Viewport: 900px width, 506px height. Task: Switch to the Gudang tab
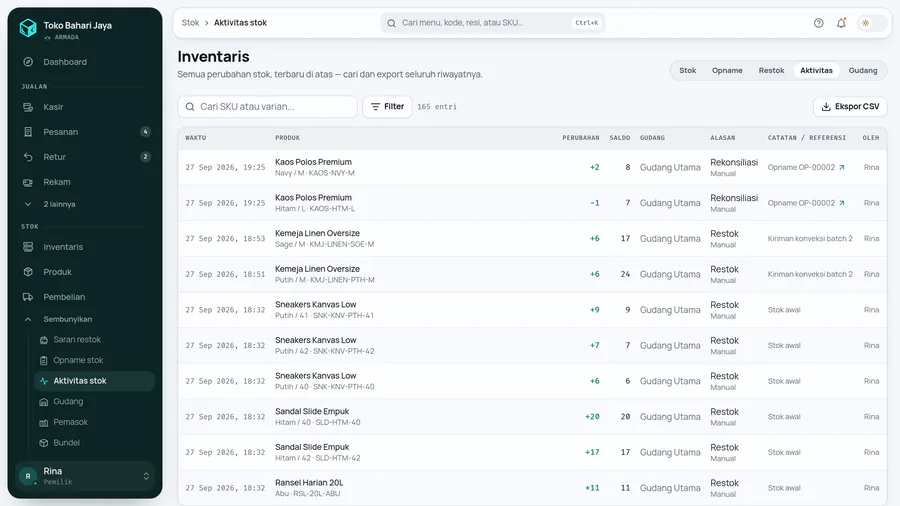pyautogui.click(x=863, y=71)
